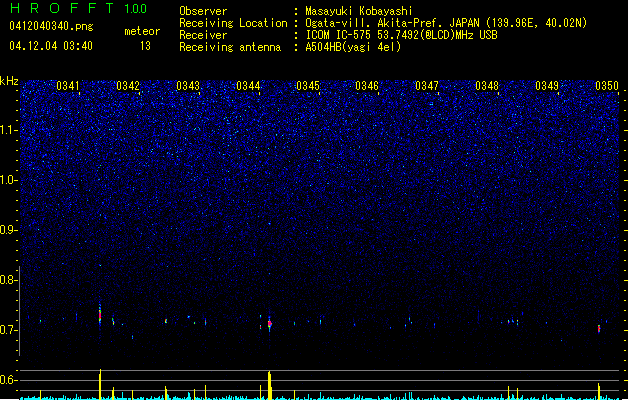
Task: Click the 1.0 kHz frequency label
Action: click(7, 180)
